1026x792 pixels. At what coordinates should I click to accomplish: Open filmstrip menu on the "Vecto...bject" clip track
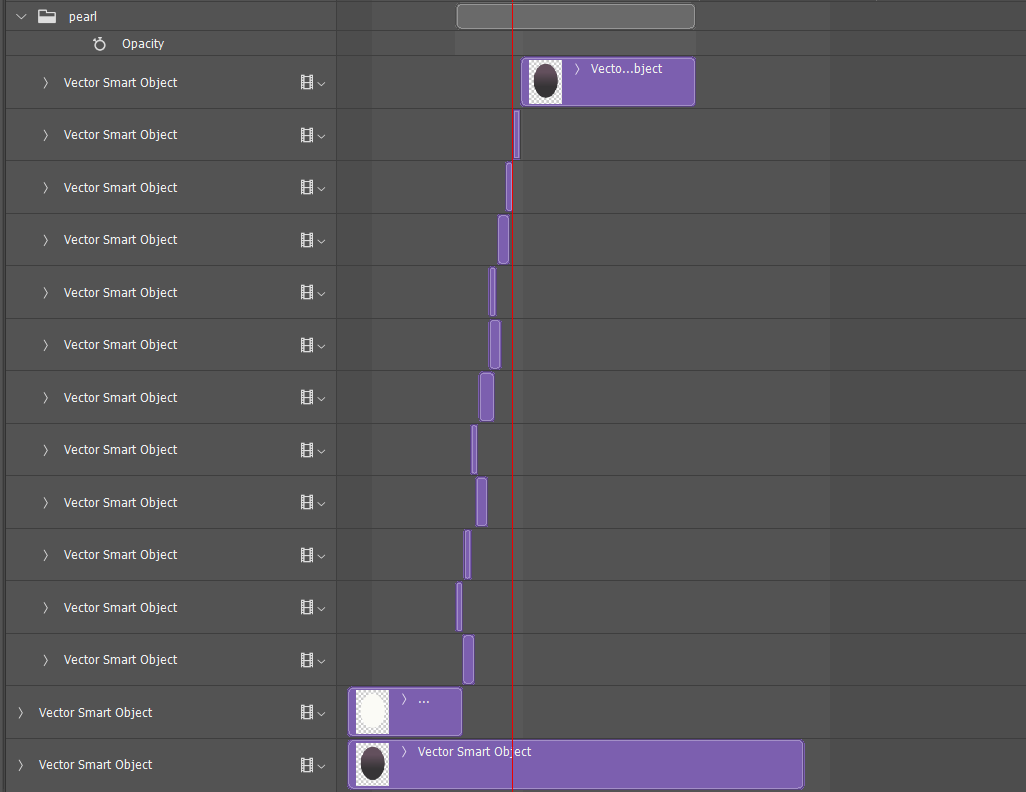[x=313, y=82]
